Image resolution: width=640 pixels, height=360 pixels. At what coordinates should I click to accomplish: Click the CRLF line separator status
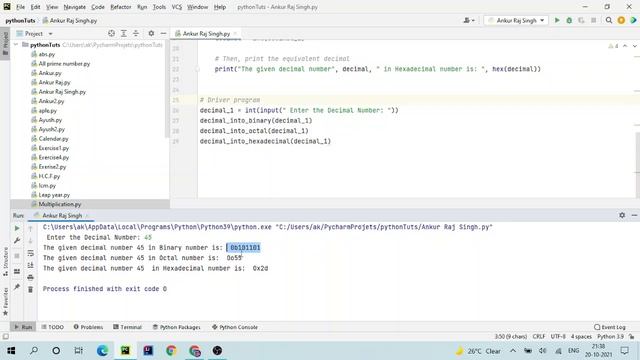point(539,337)
